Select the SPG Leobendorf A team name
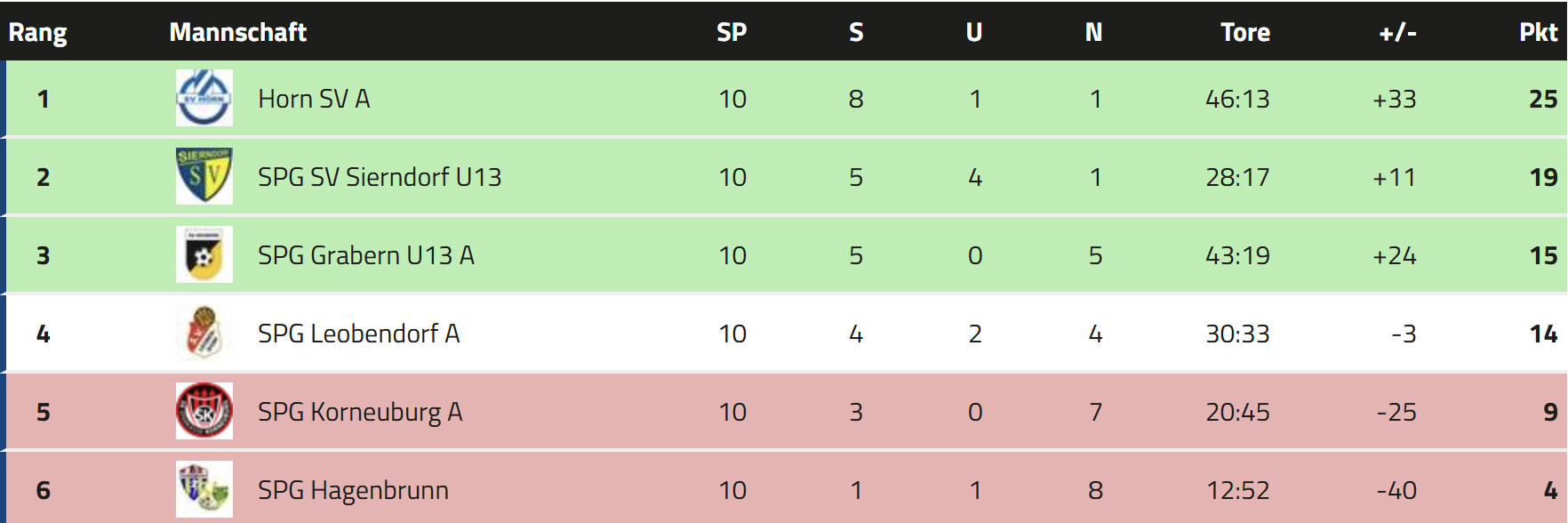1568x523 pixels. (358, 334)
